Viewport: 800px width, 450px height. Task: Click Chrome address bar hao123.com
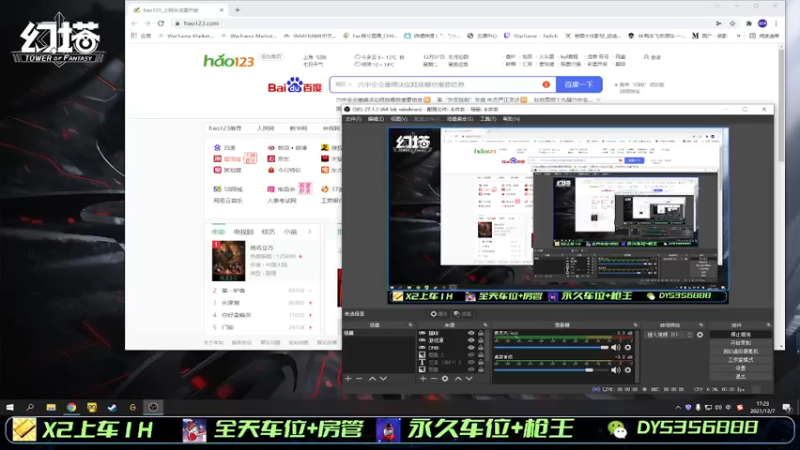(x=201, y=23)
